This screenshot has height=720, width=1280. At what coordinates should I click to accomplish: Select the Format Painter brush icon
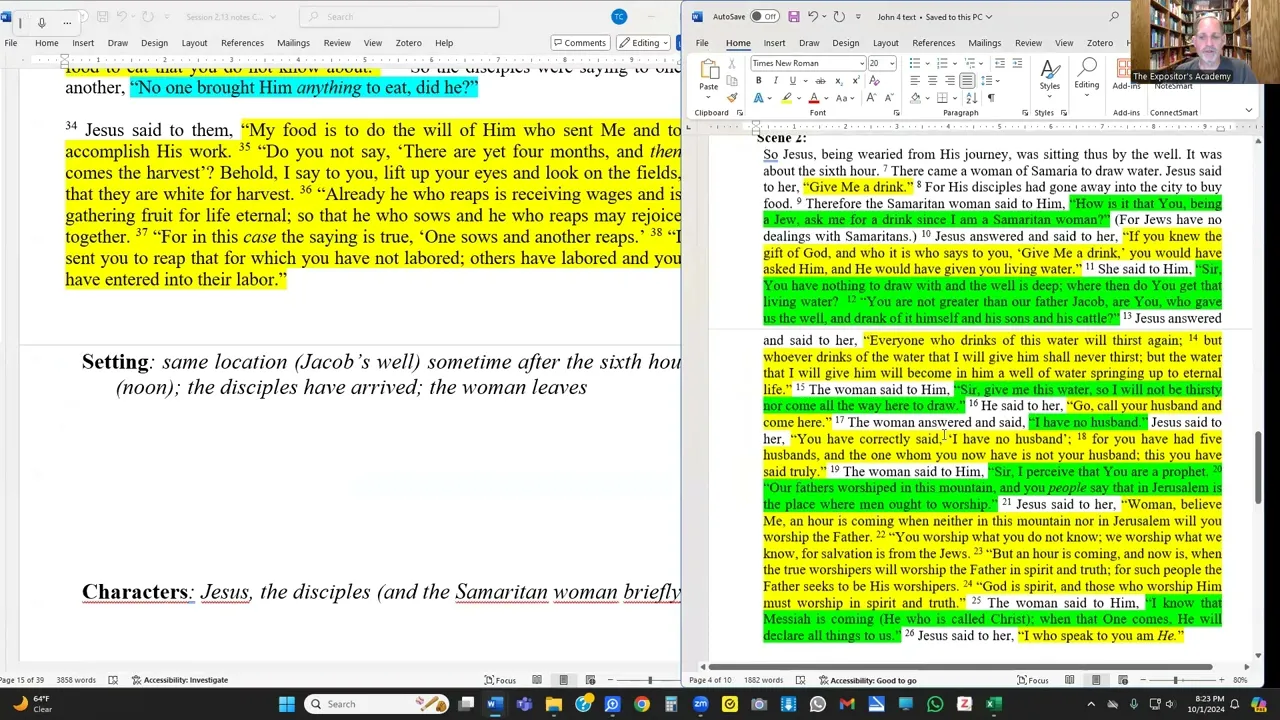click(732, 98)
